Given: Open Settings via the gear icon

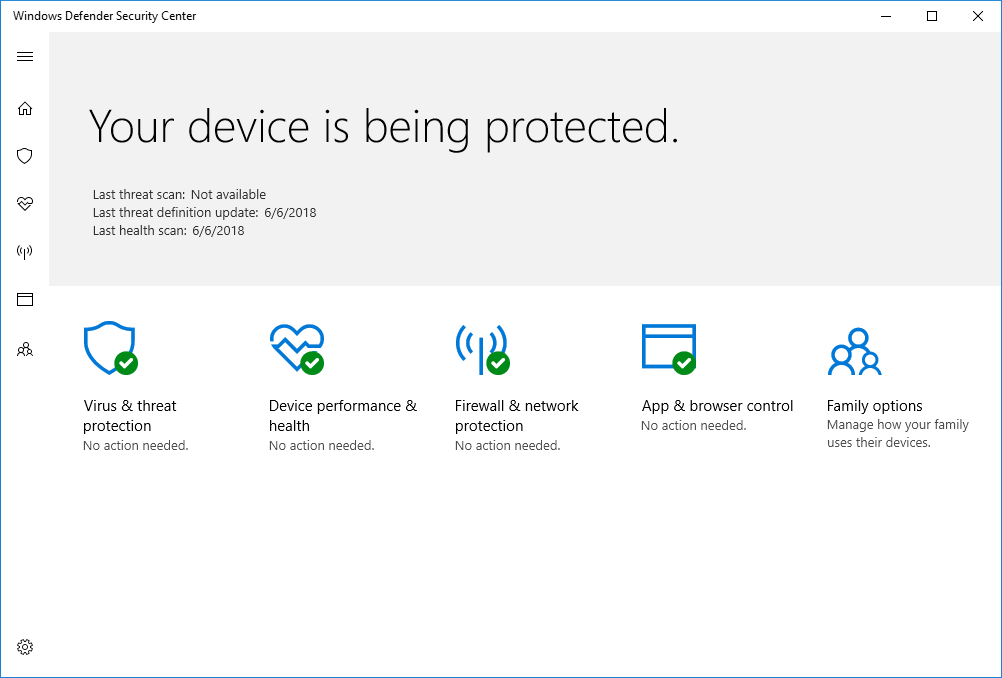Looking at the screenshot, I should click(25, 647).
